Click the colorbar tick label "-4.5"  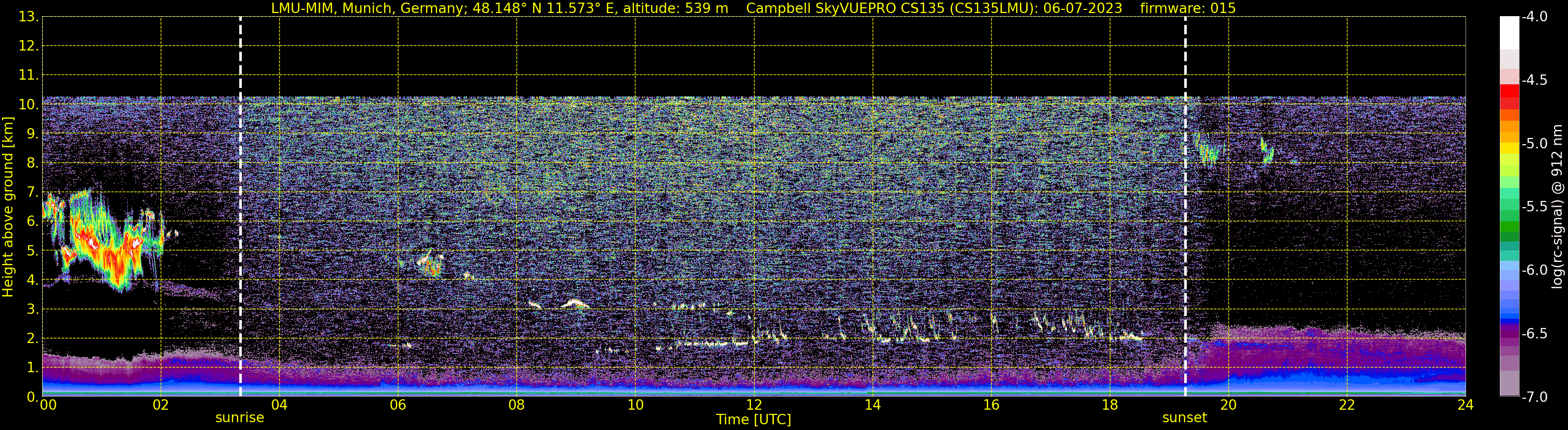click(1535, 80)
